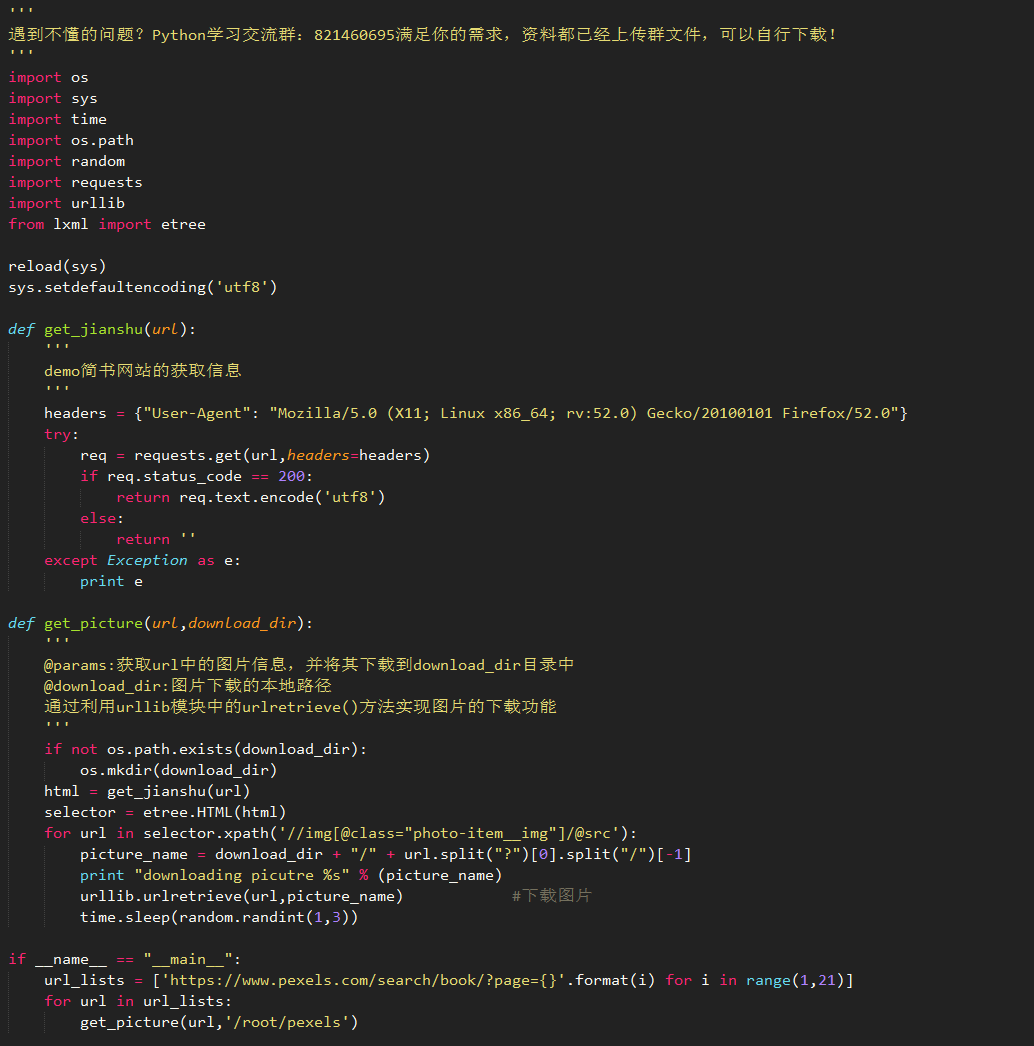Click the User-Agent headers dictionary line
The width and height of the screenshot is (1034, 1046).
pos(476,414)
